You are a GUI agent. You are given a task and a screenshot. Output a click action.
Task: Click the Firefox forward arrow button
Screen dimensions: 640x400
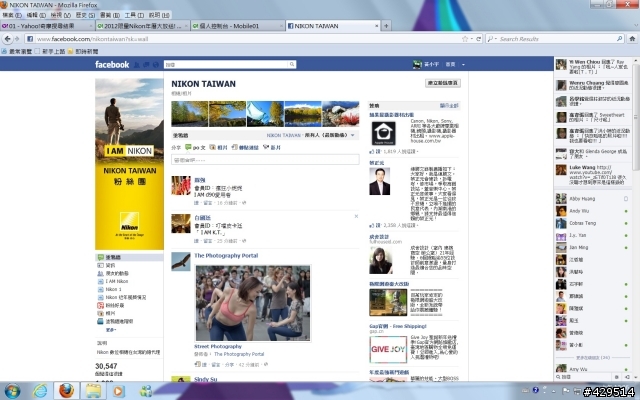point(17,39)
